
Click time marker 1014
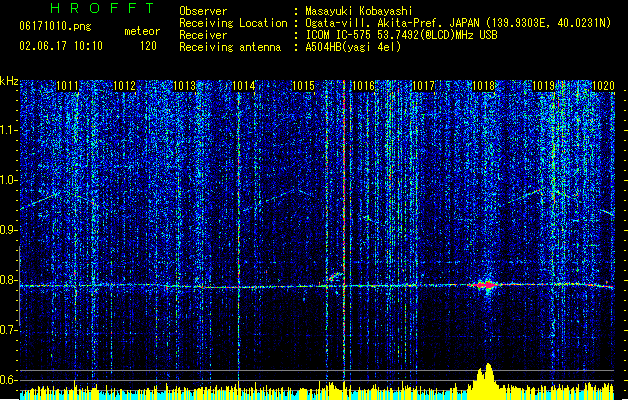(244, 86)
